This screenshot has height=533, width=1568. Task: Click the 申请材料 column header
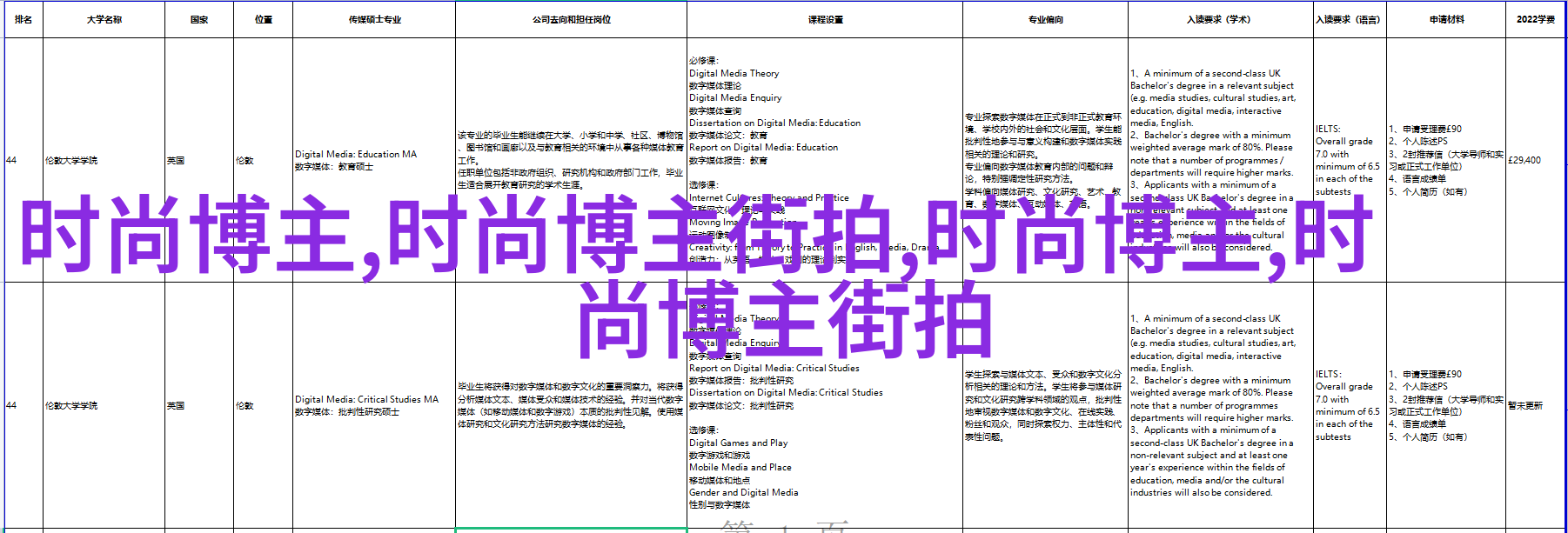[x=1446, y=19]
